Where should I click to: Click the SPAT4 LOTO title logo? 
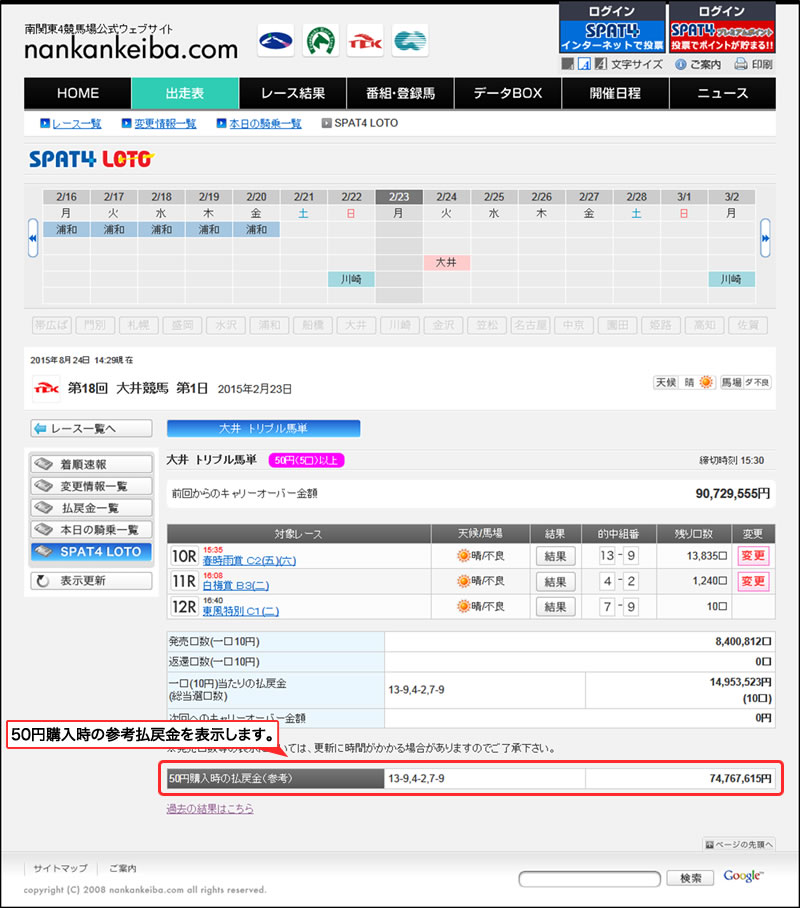pyautogui.click(x=92, y=159)
